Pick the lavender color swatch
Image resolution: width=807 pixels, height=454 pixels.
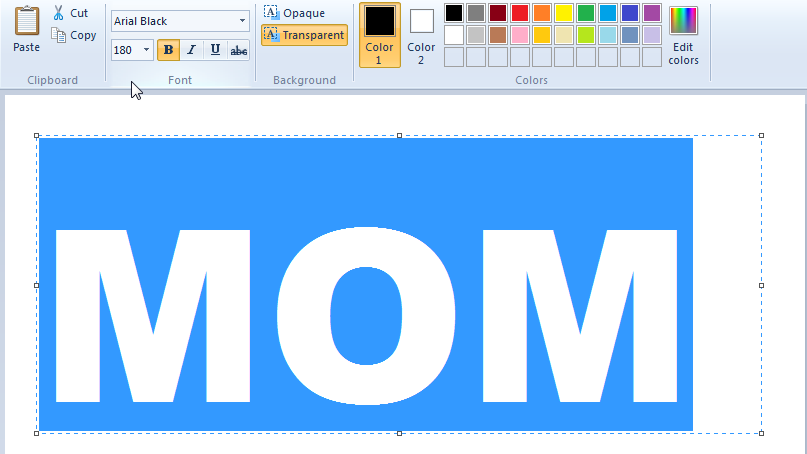(x=652, y=35)
